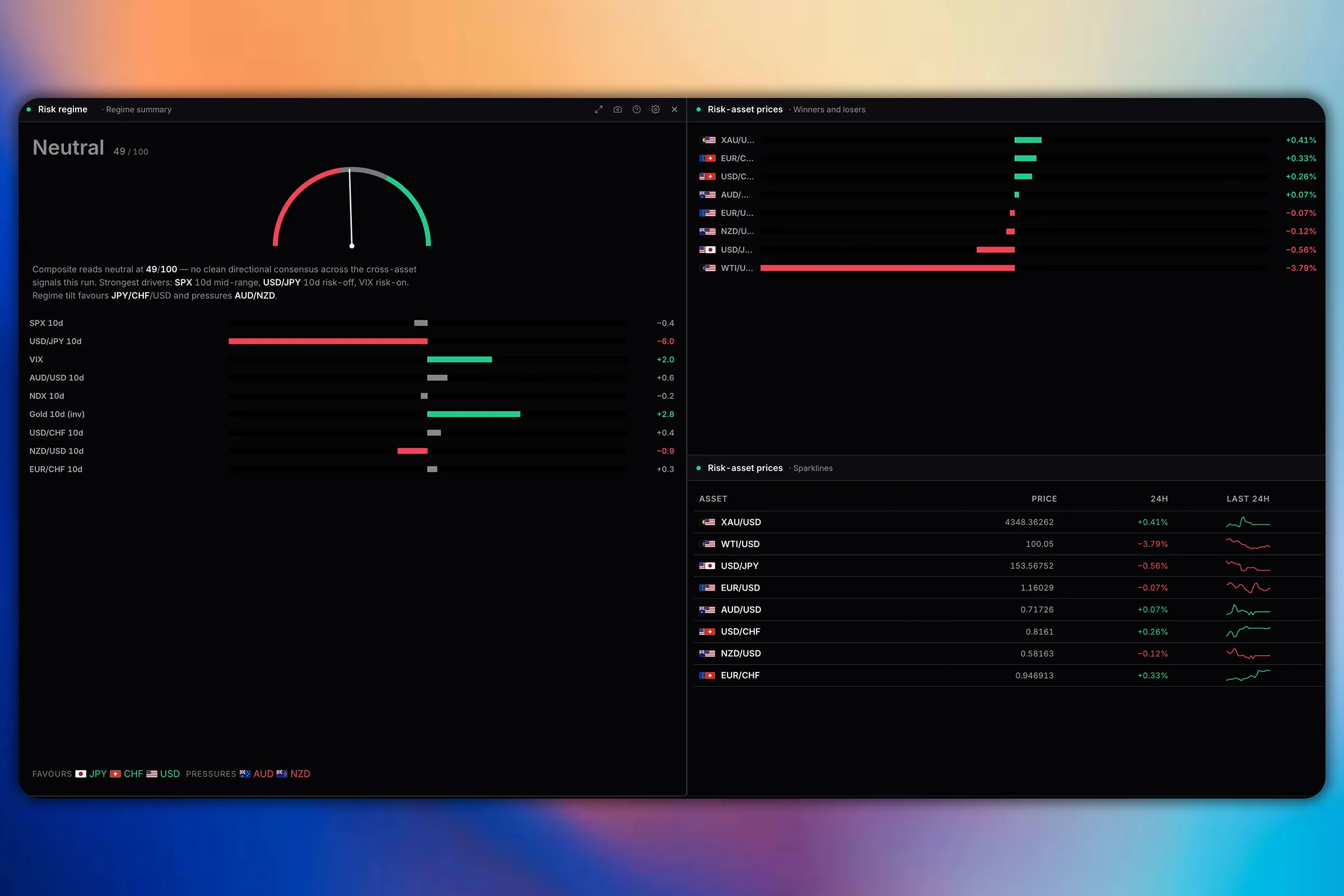
Task: Click the JPY flag in Favours footer
Action: (81, 774)
